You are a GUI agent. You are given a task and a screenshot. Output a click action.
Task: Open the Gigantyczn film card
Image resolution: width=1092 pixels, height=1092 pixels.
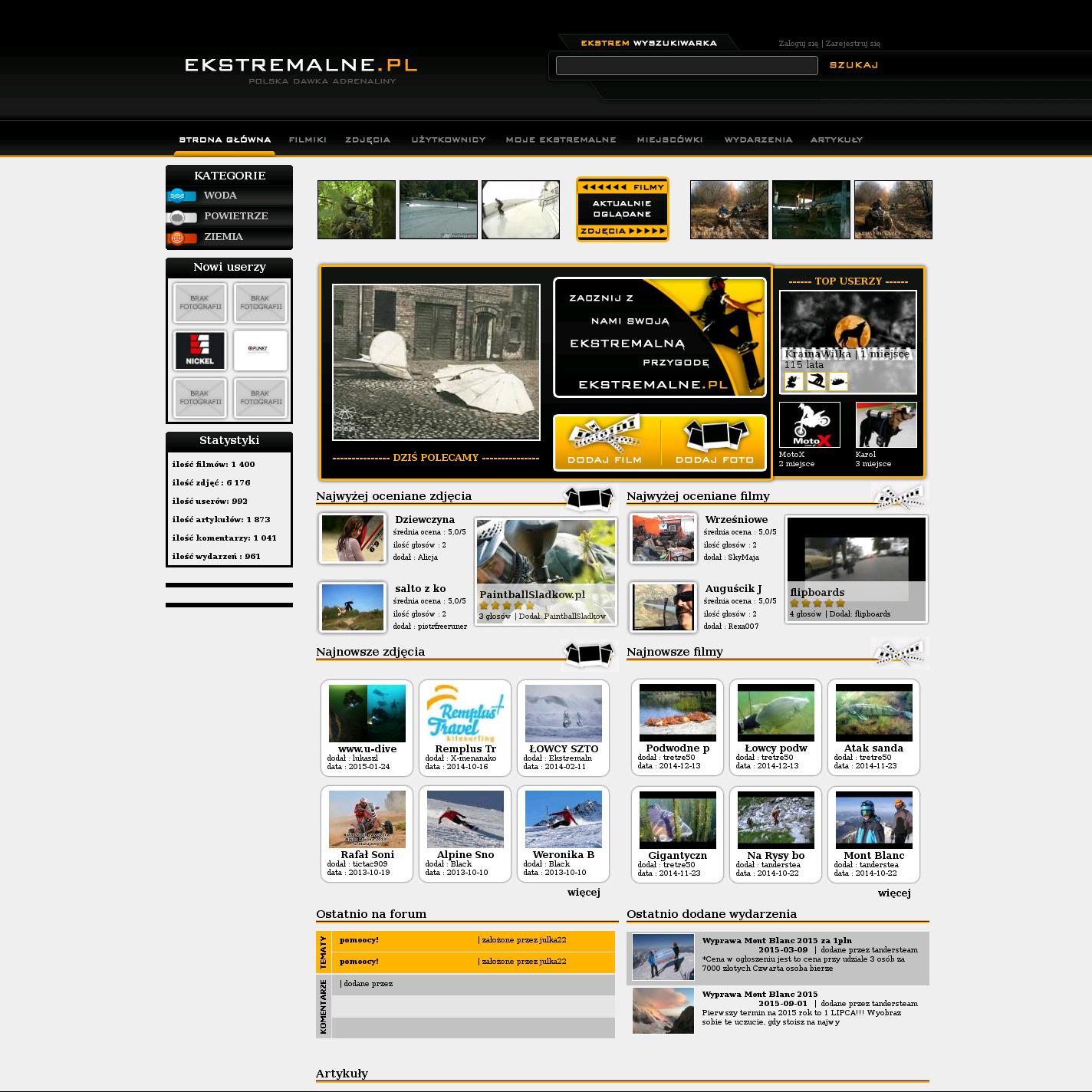pos(678,834)
